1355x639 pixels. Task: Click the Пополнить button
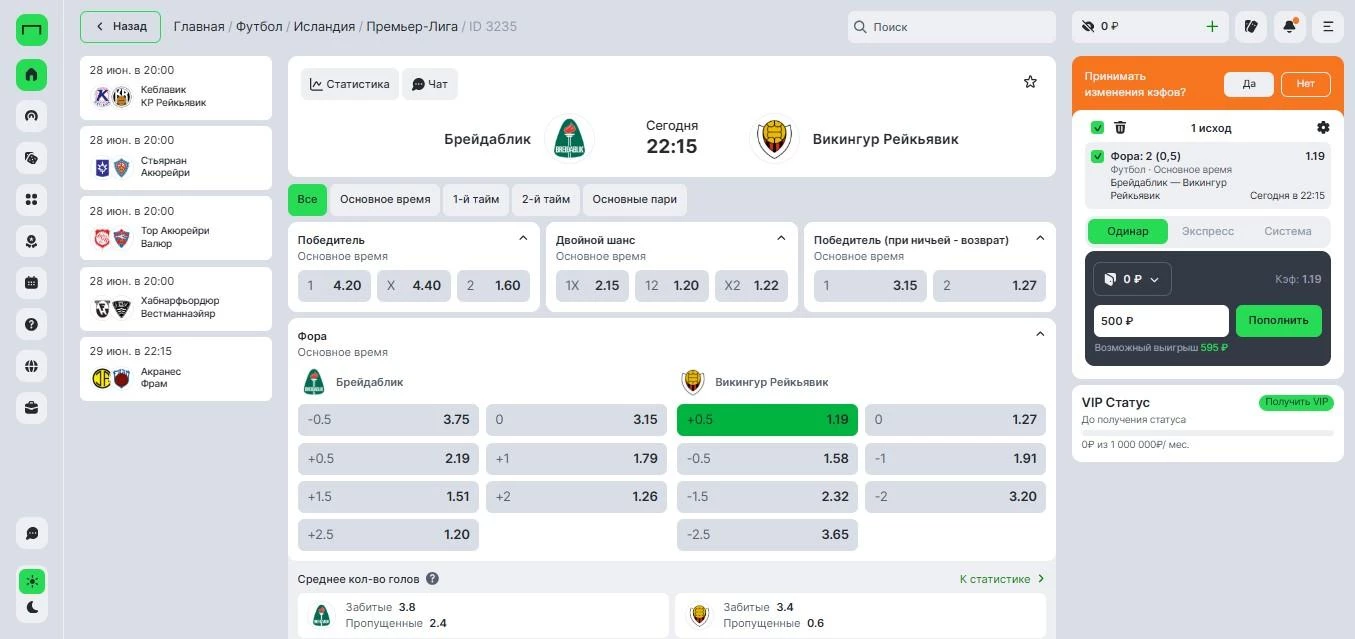1278,321
